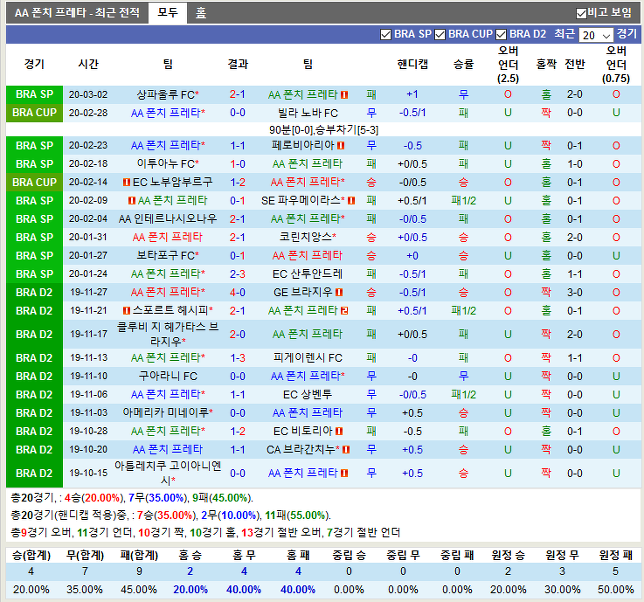Image resolution: width=644 pixels, height=602 pixels.
Task: Click red card icon after SE 파우메이라스
Action: pyautogui.click(x=351, y=200)
